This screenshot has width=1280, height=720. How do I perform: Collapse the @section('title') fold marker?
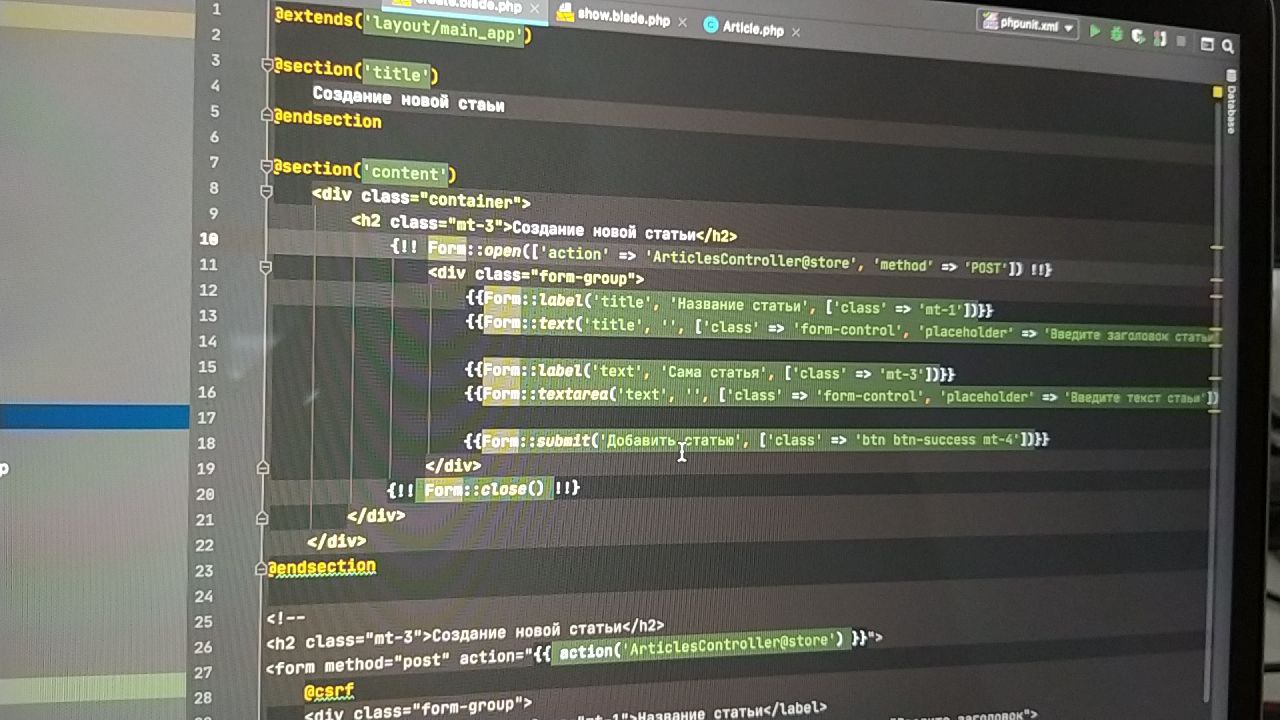point(267,65)
